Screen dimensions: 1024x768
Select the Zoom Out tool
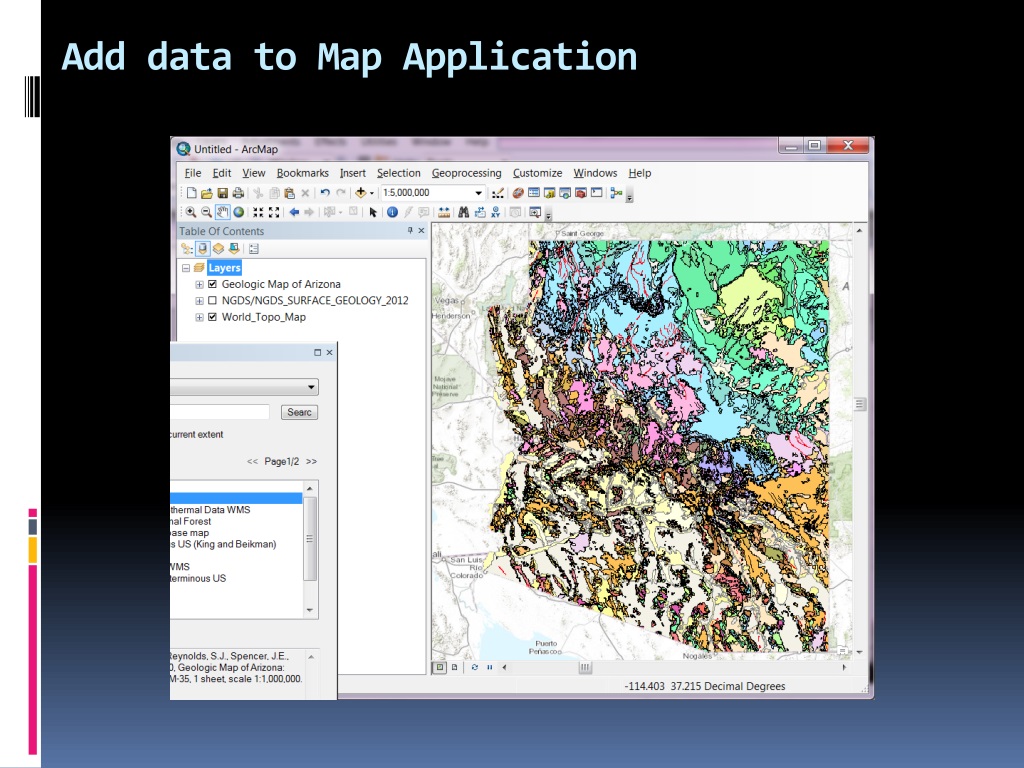coord(206,212)
